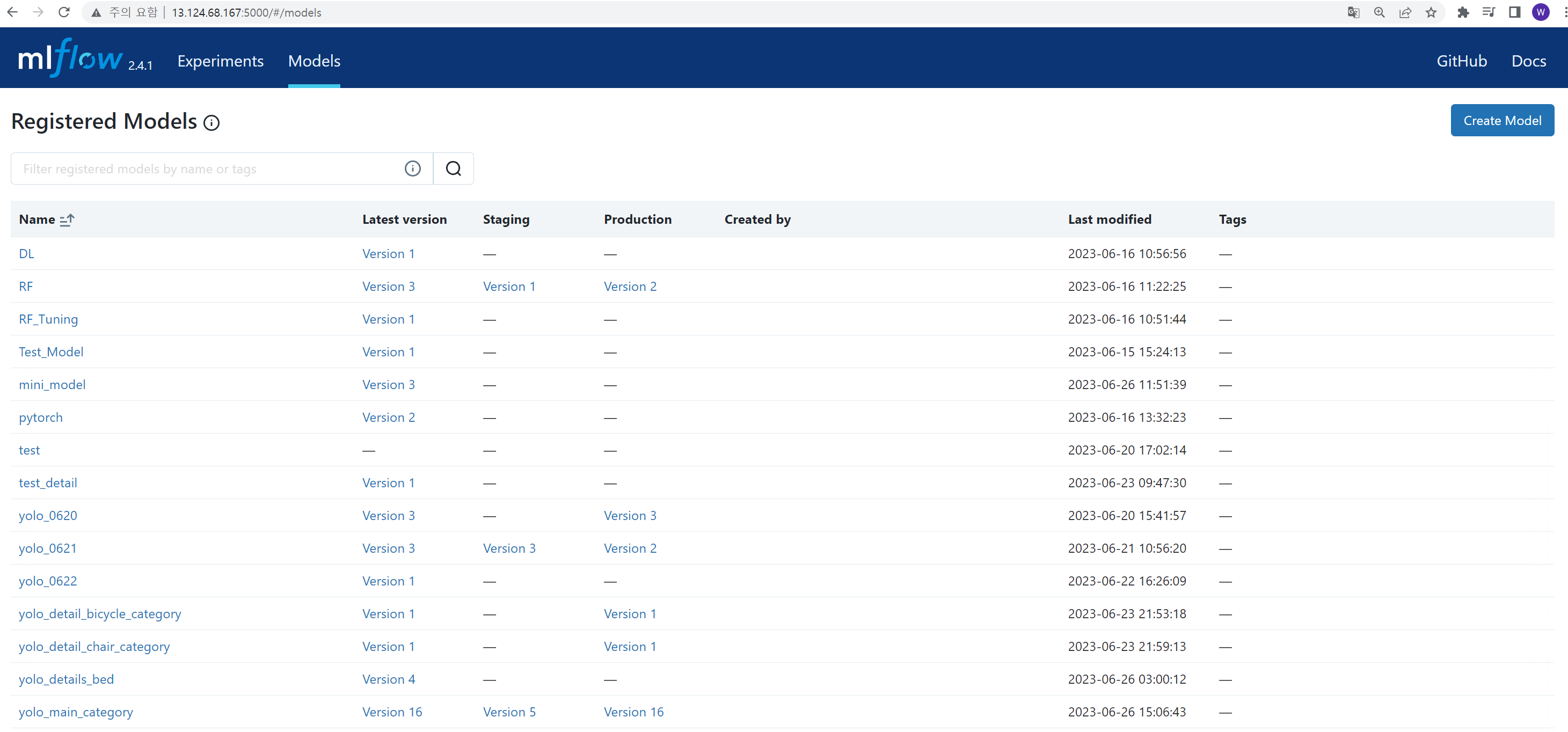The image size is (1568, 732).
Task: Open the browser extensions puzzle icon
Action: pyautogui.click(x=1463, y=12)
